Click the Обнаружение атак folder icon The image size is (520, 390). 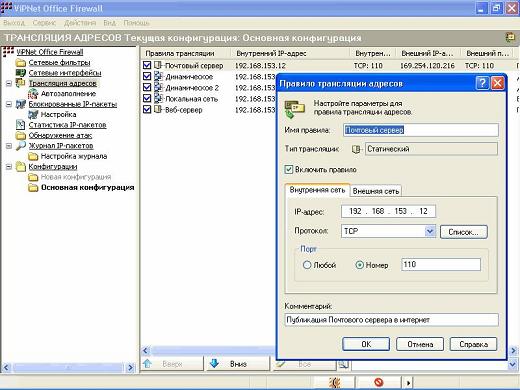click(x=21, y=135)
